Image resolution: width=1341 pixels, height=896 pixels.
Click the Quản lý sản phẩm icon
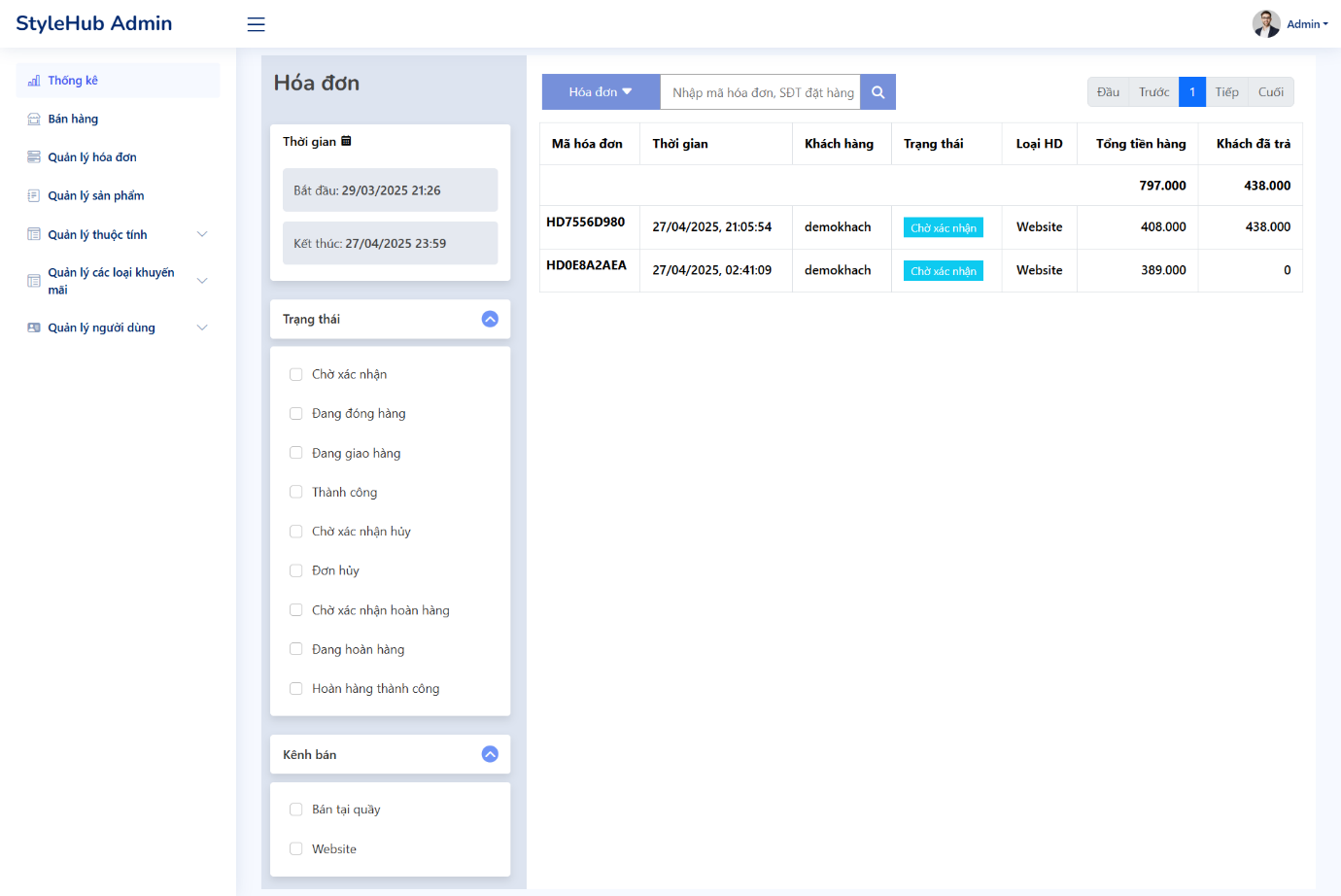tap(34, 195)
